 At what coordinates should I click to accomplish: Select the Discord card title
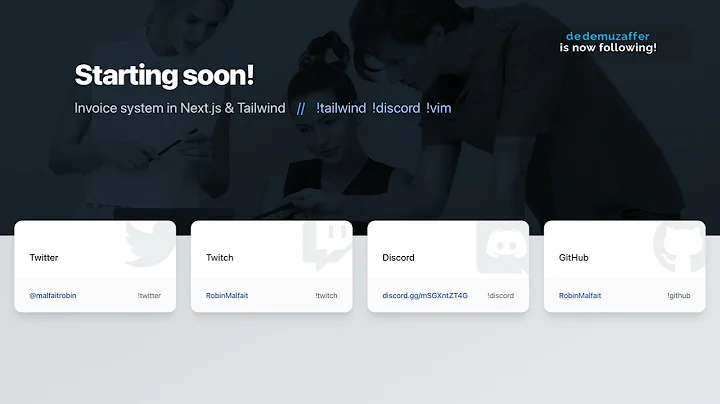click(x=399, y=258)
